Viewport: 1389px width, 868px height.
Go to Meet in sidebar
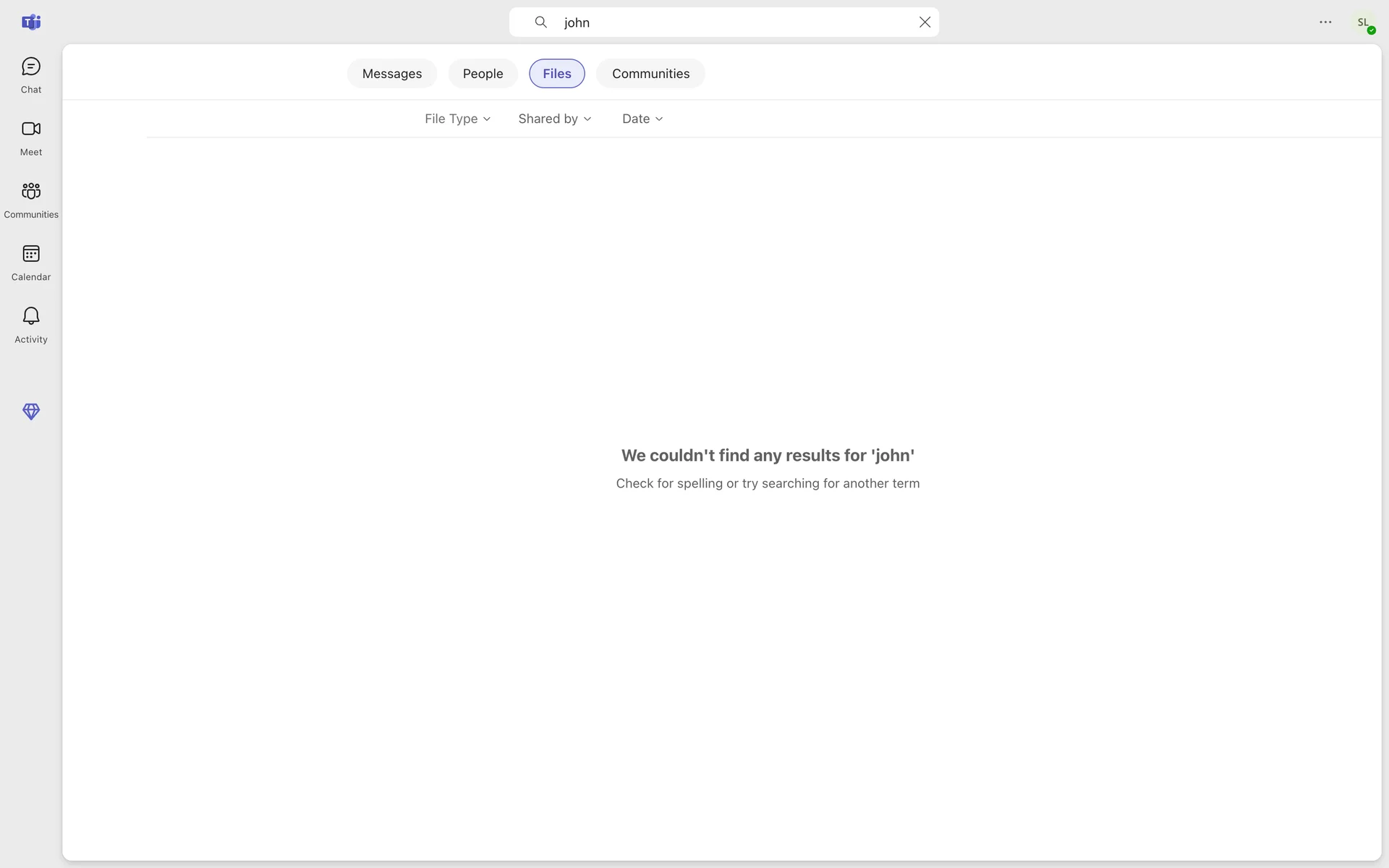click(30, 137)
